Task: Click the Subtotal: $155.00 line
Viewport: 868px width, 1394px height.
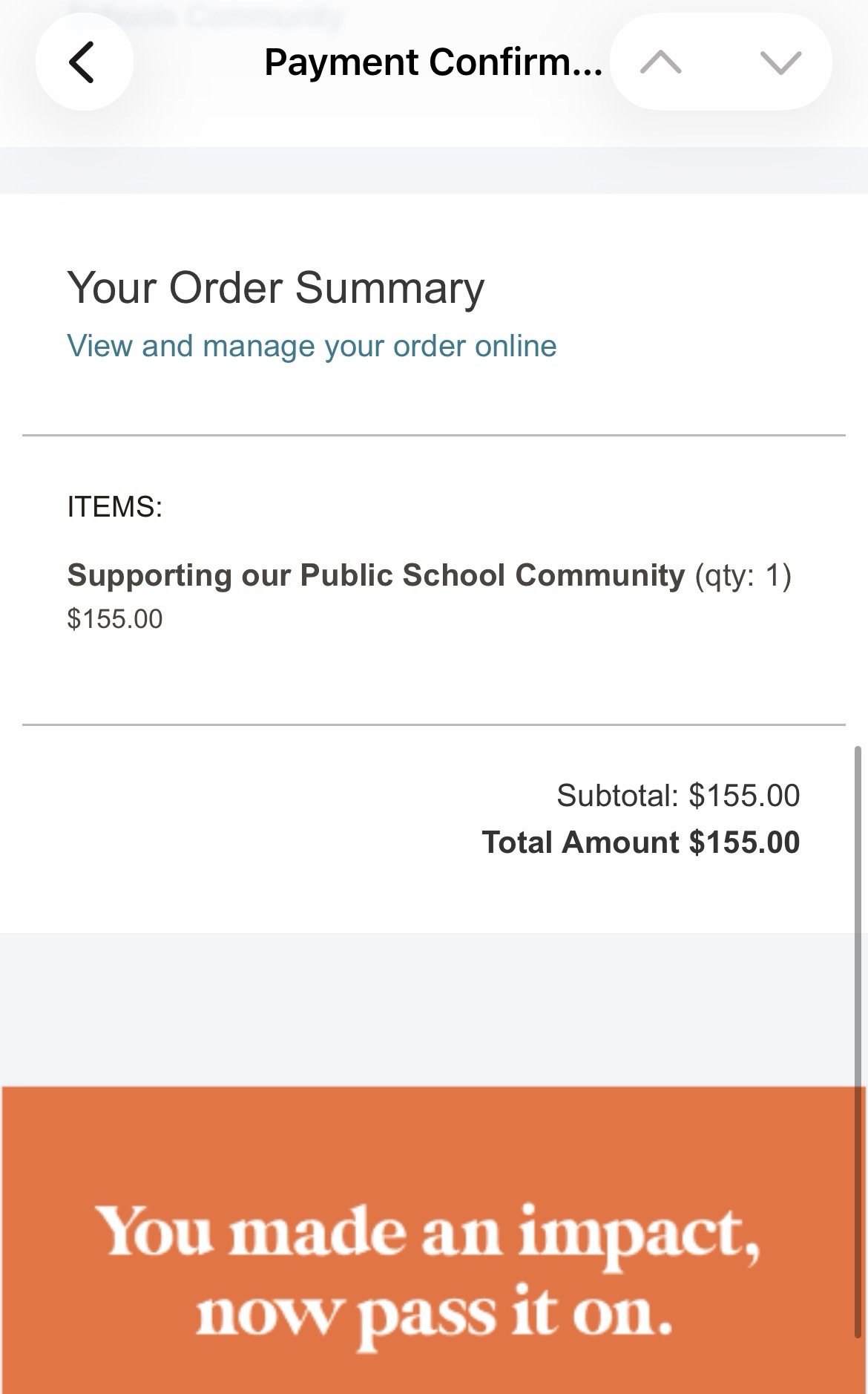Action: [678, 796]
